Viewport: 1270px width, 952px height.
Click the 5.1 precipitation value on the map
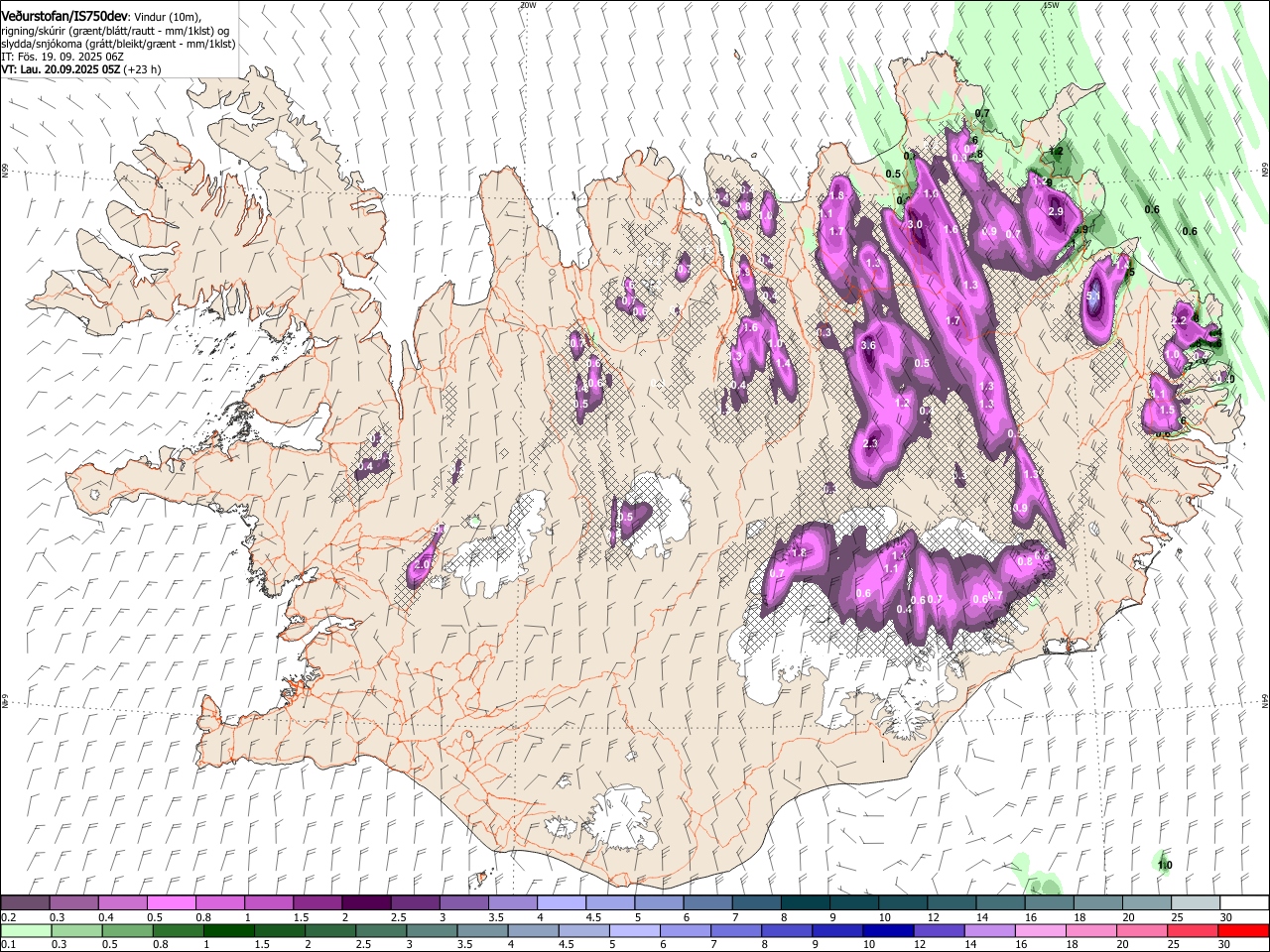(x=1094, y=296)
